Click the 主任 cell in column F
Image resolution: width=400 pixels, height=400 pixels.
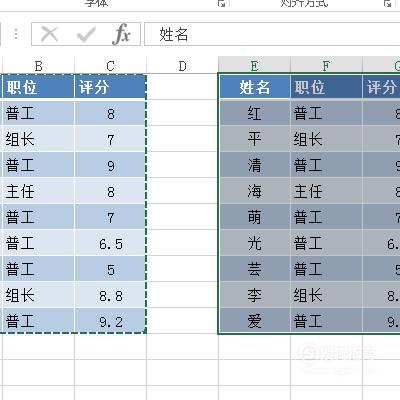coord(326,191)
